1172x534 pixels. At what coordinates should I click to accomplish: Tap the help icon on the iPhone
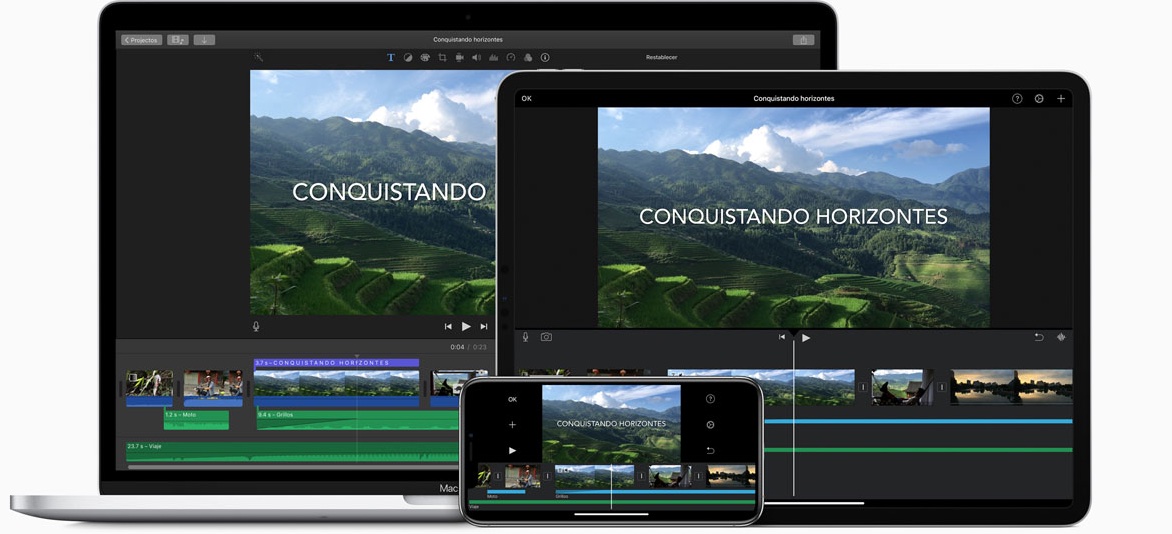[x=710, y=399]
